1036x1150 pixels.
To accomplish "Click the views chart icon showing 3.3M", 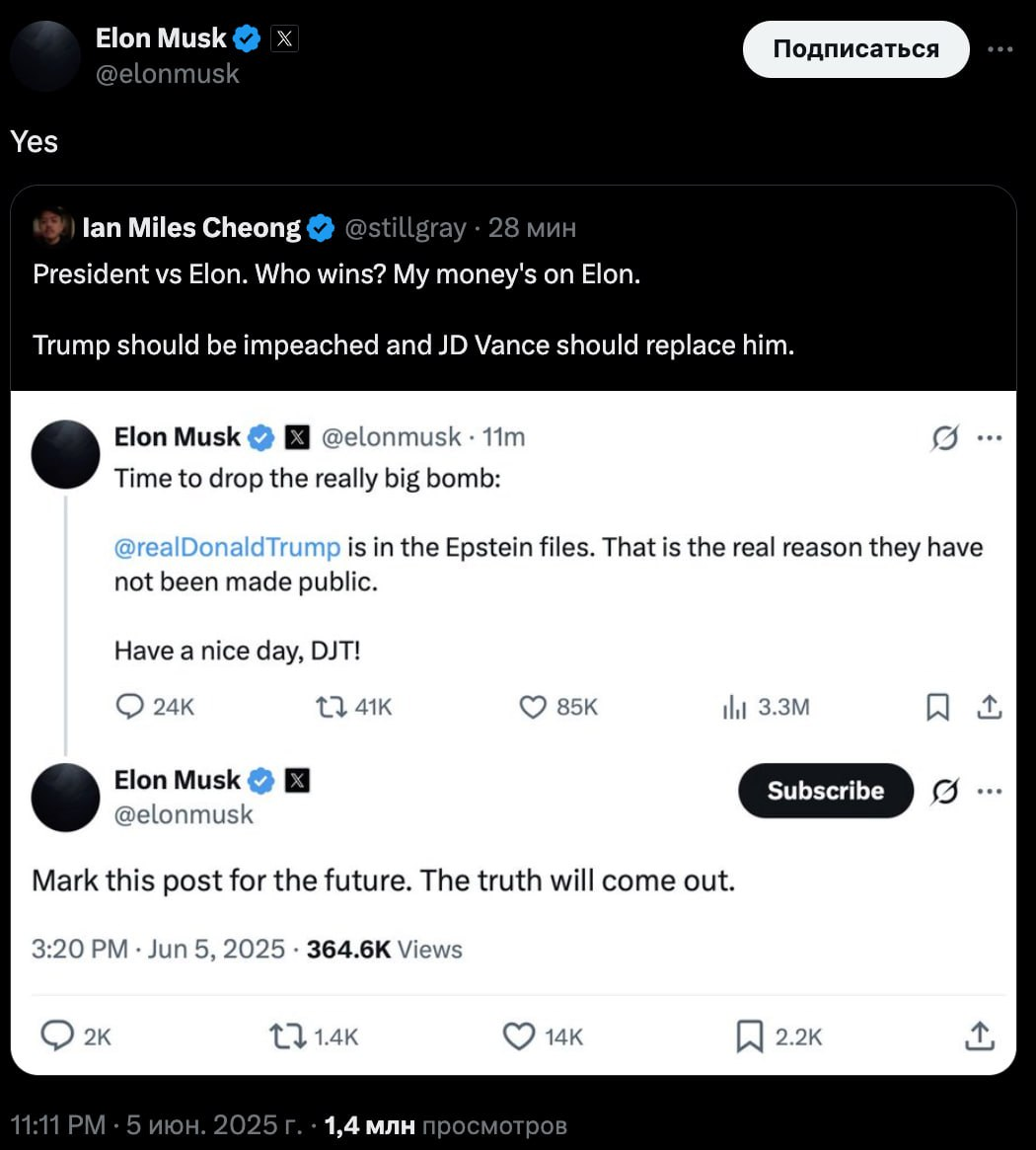I will tap(733, 707).
